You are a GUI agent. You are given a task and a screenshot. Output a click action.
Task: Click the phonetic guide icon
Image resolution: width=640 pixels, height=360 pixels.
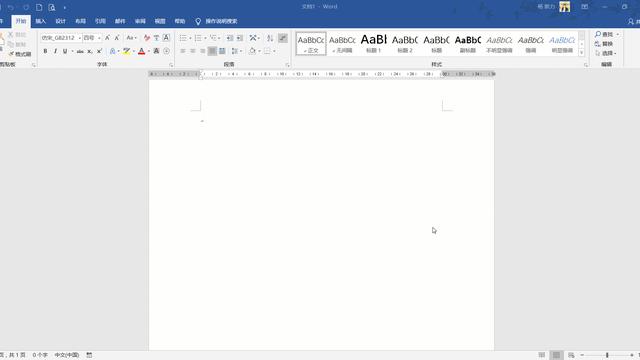pos(156,38)
